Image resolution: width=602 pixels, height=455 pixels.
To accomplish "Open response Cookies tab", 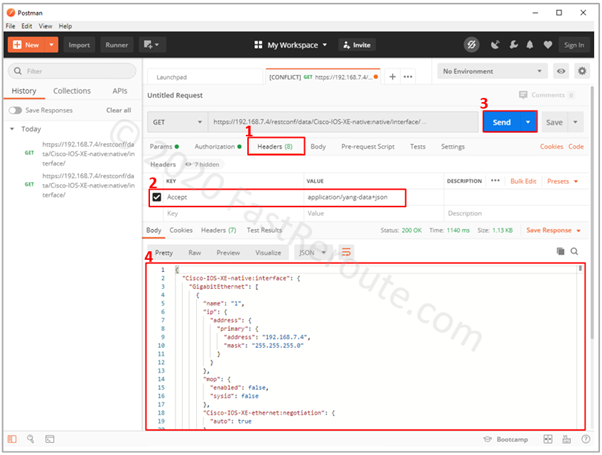I will coord(181,230).
